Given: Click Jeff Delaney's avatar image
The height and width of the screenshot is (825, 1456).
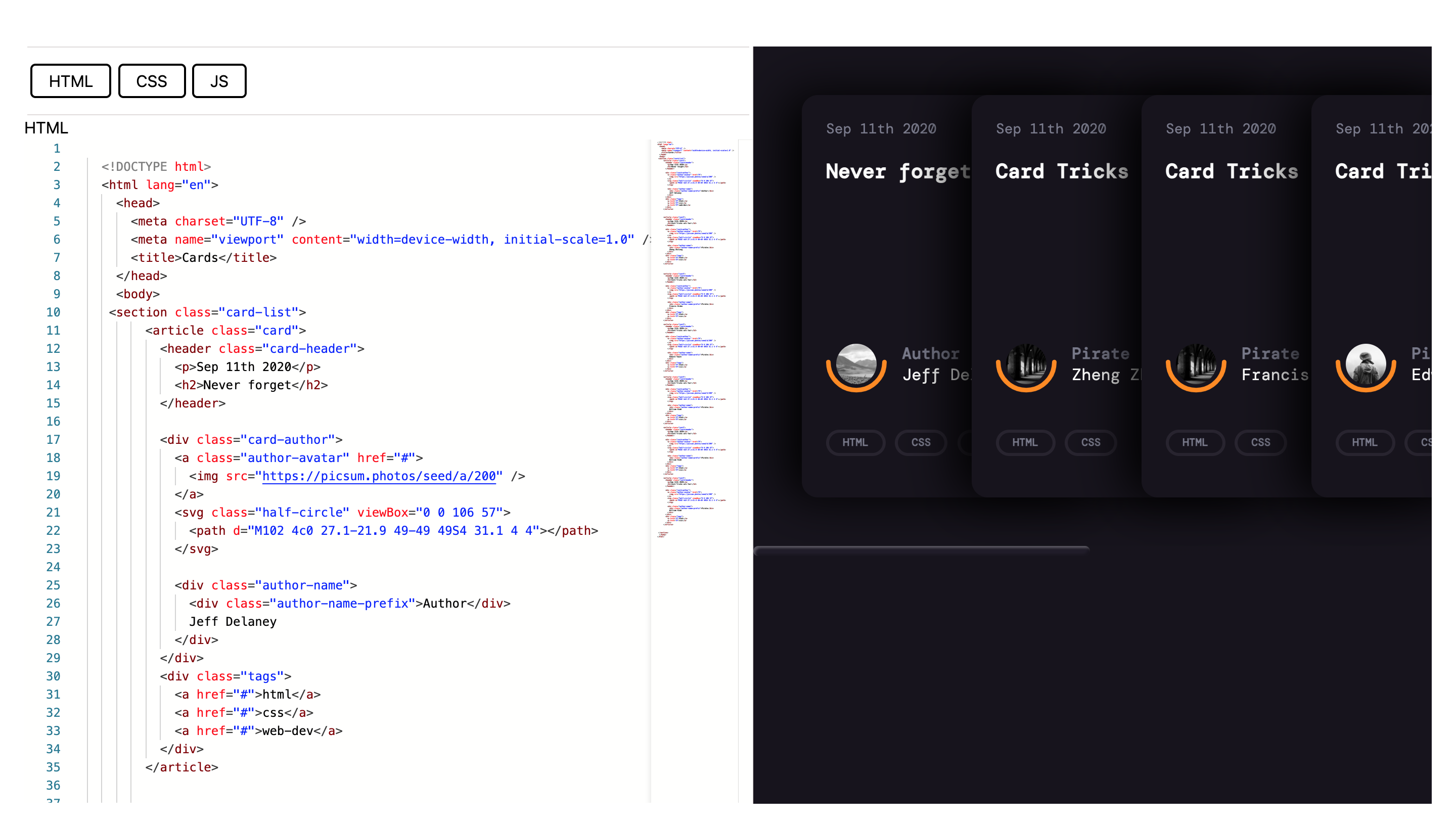Looking at the screenshot, I should pyautogui.click(x=855, y=364).
